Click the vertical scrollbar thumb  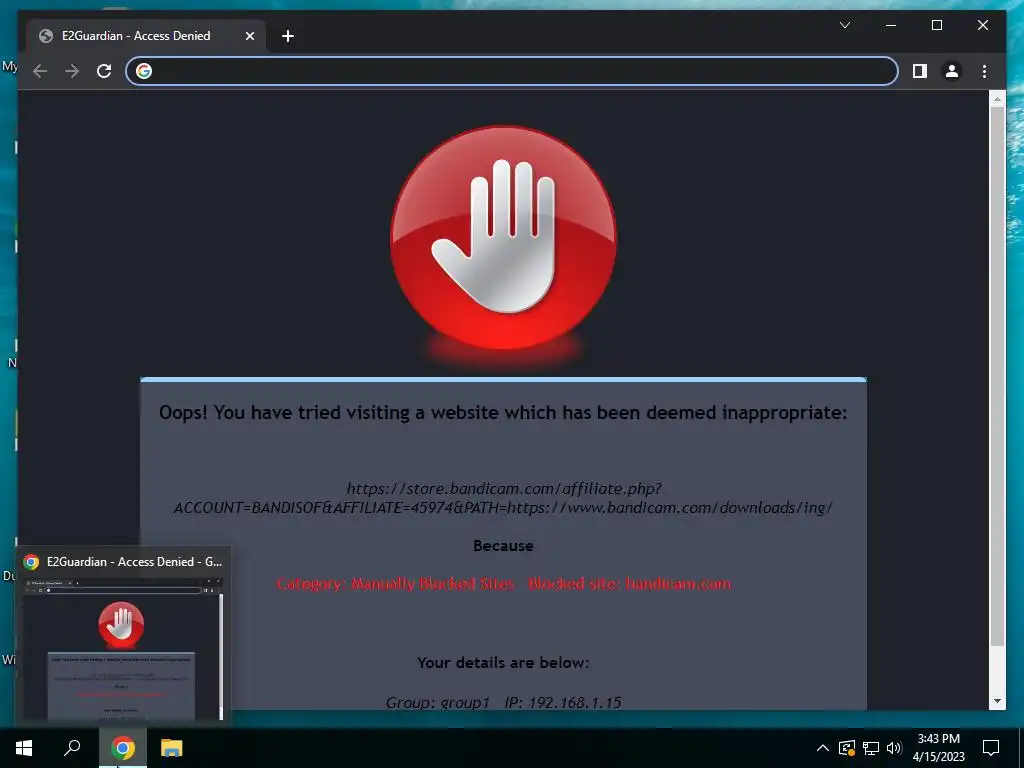point(997,376)
